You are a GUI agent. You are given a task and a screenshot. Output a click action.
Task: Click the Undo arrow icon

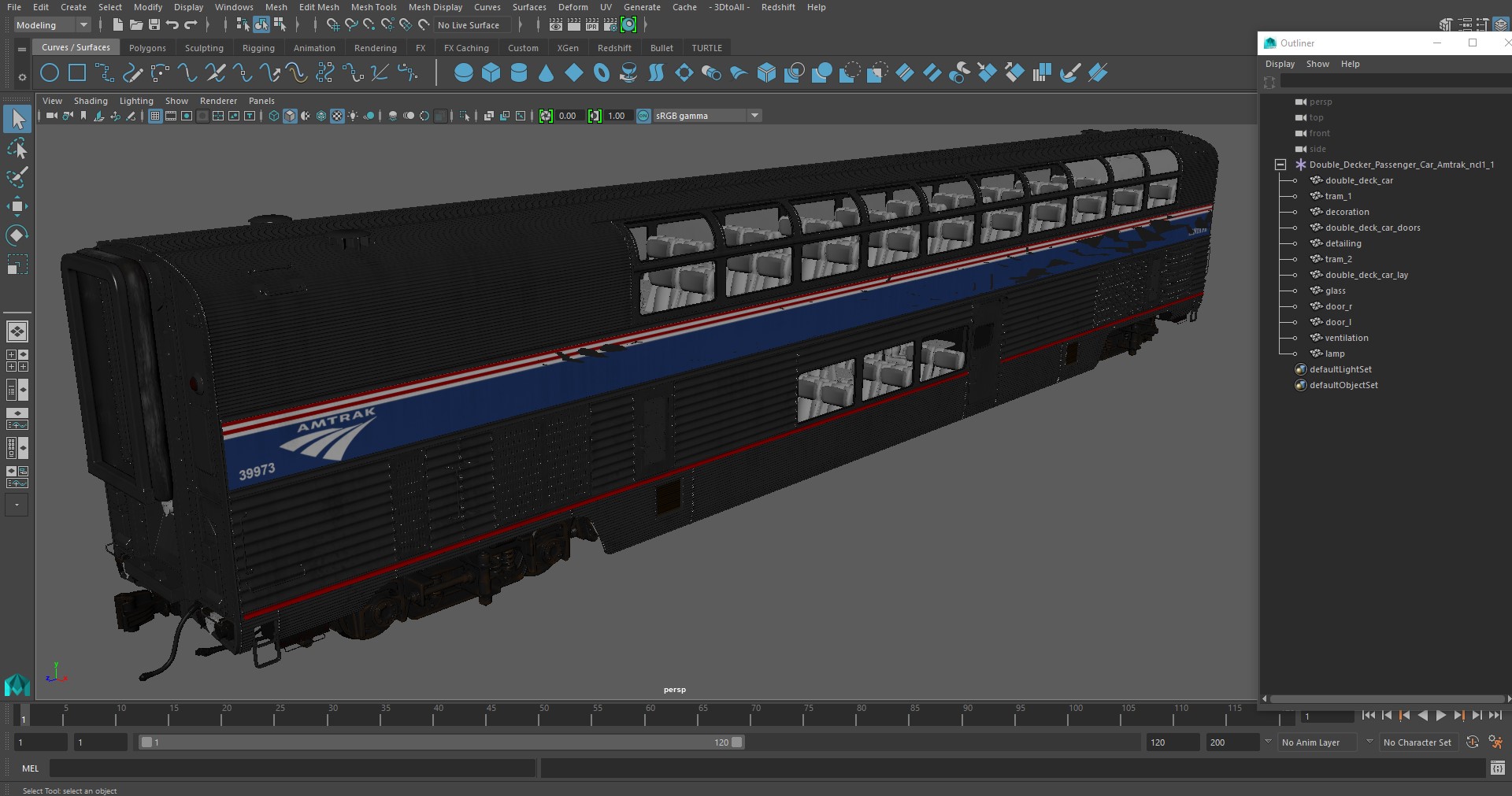tap(172, 25)
